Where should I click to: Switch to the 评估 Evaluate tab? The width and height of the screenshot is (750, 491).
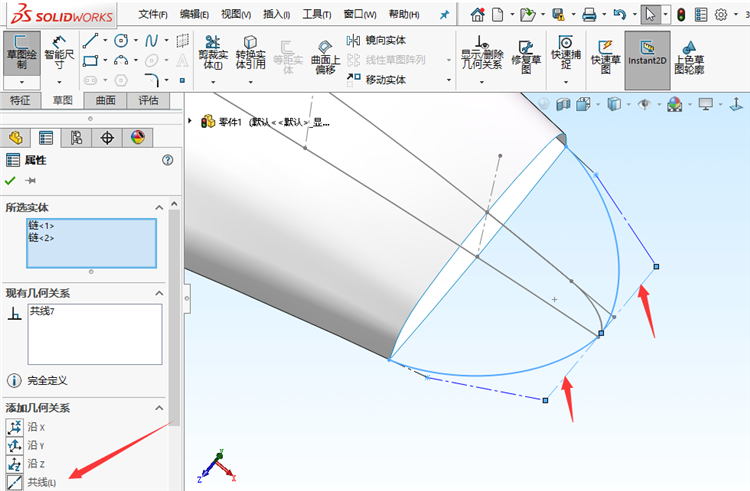coord(148,100)
